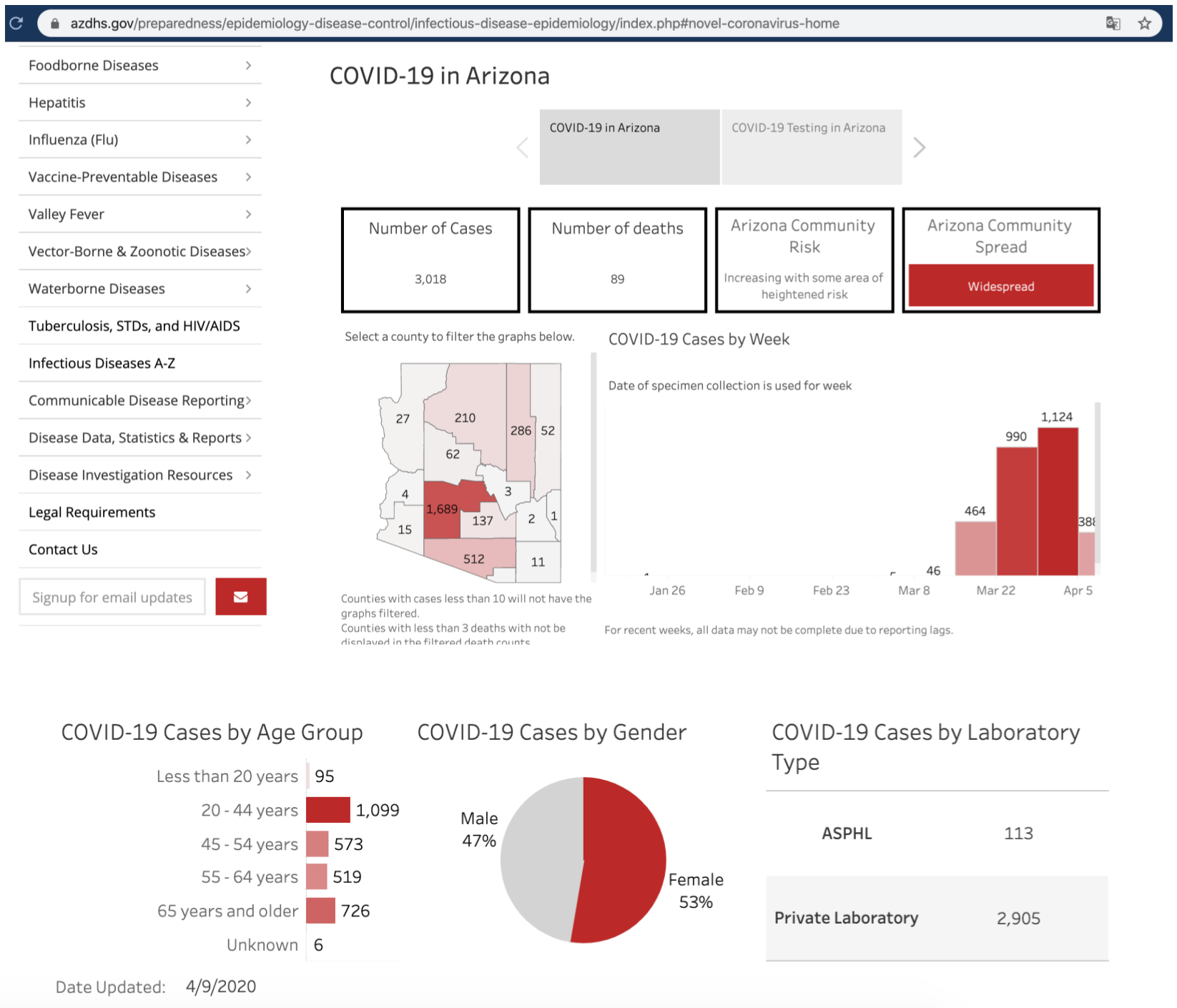This screenshot has width=1177, height=1008.
Task: Click the weekly bar labeled 464
Action: (x=975, y=548)
